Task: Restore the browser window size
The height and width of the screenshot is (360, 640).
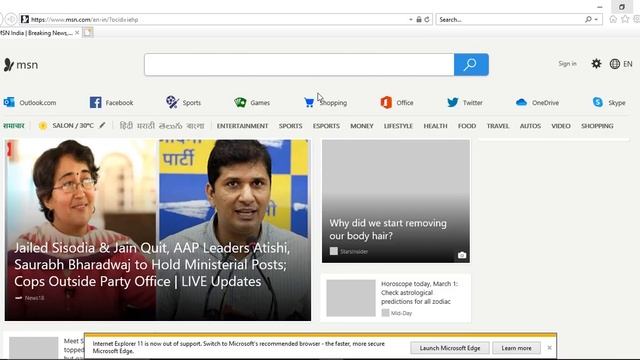Action: 622,7
